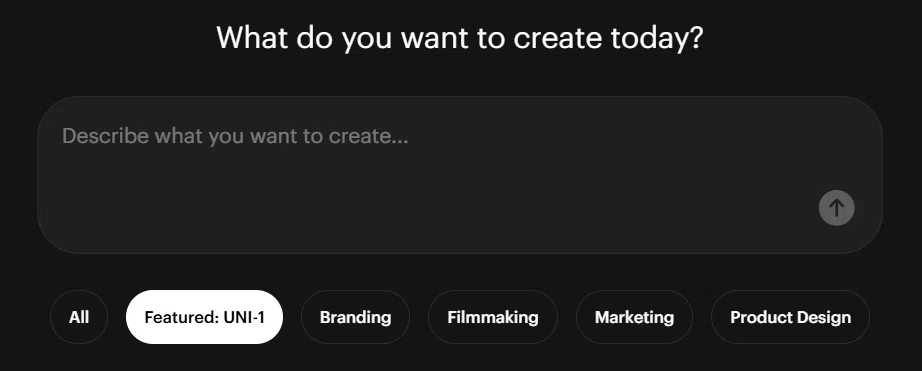922x371 pixels.
Task: Filter results by Filmmaking
Action: pos(493,317)
